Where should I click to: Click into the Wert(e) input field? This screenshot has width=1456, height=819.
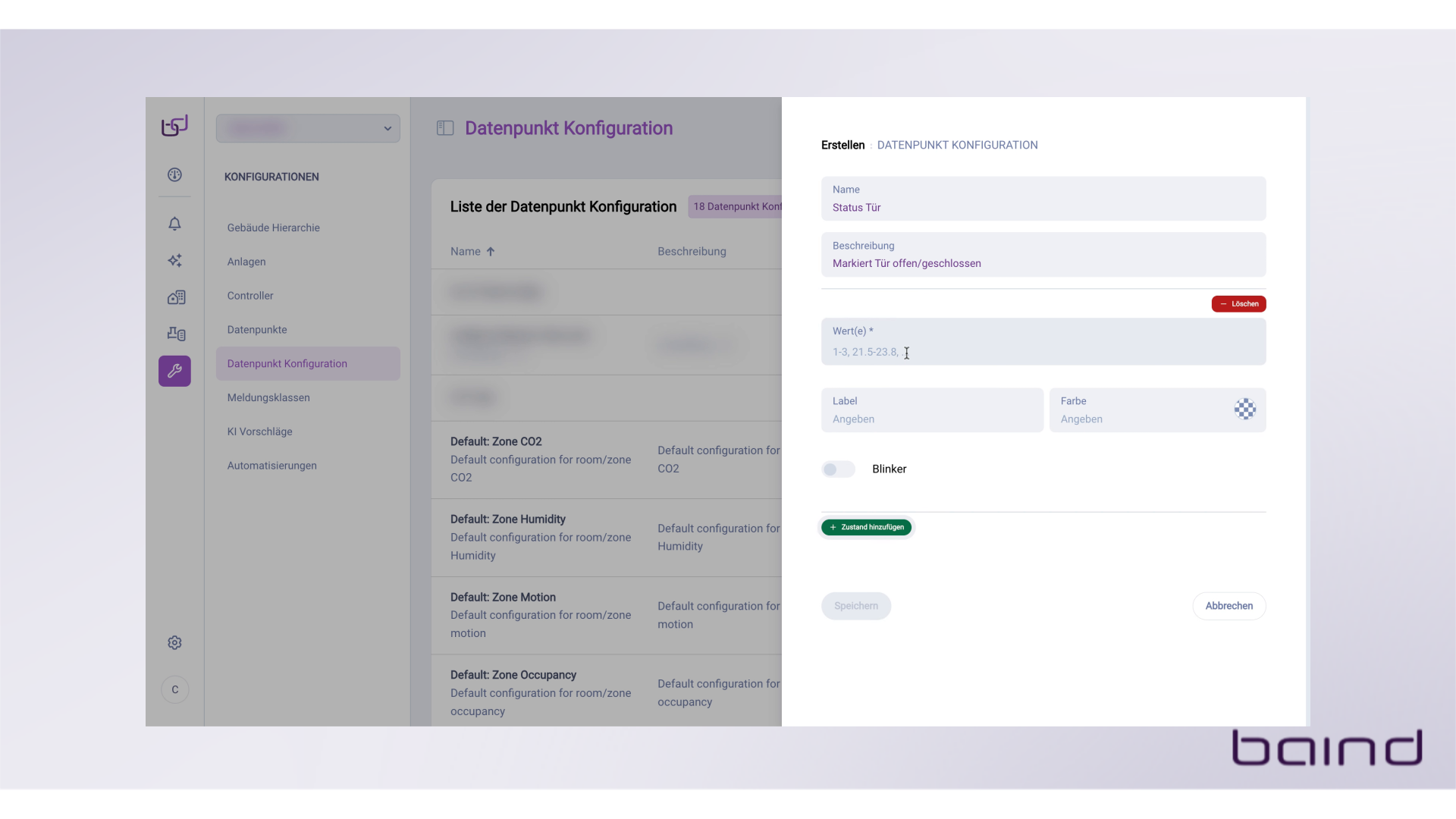pos(1043,352)
